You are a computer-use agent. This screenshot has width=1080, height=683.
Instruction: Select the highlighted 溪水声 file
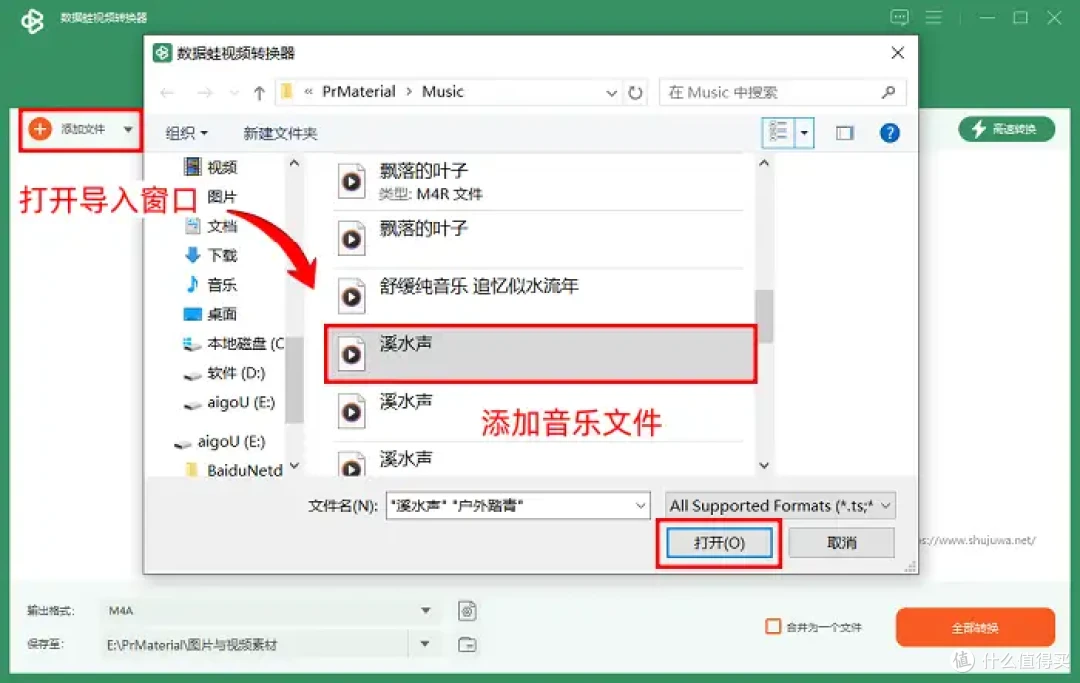click(541, 354)
